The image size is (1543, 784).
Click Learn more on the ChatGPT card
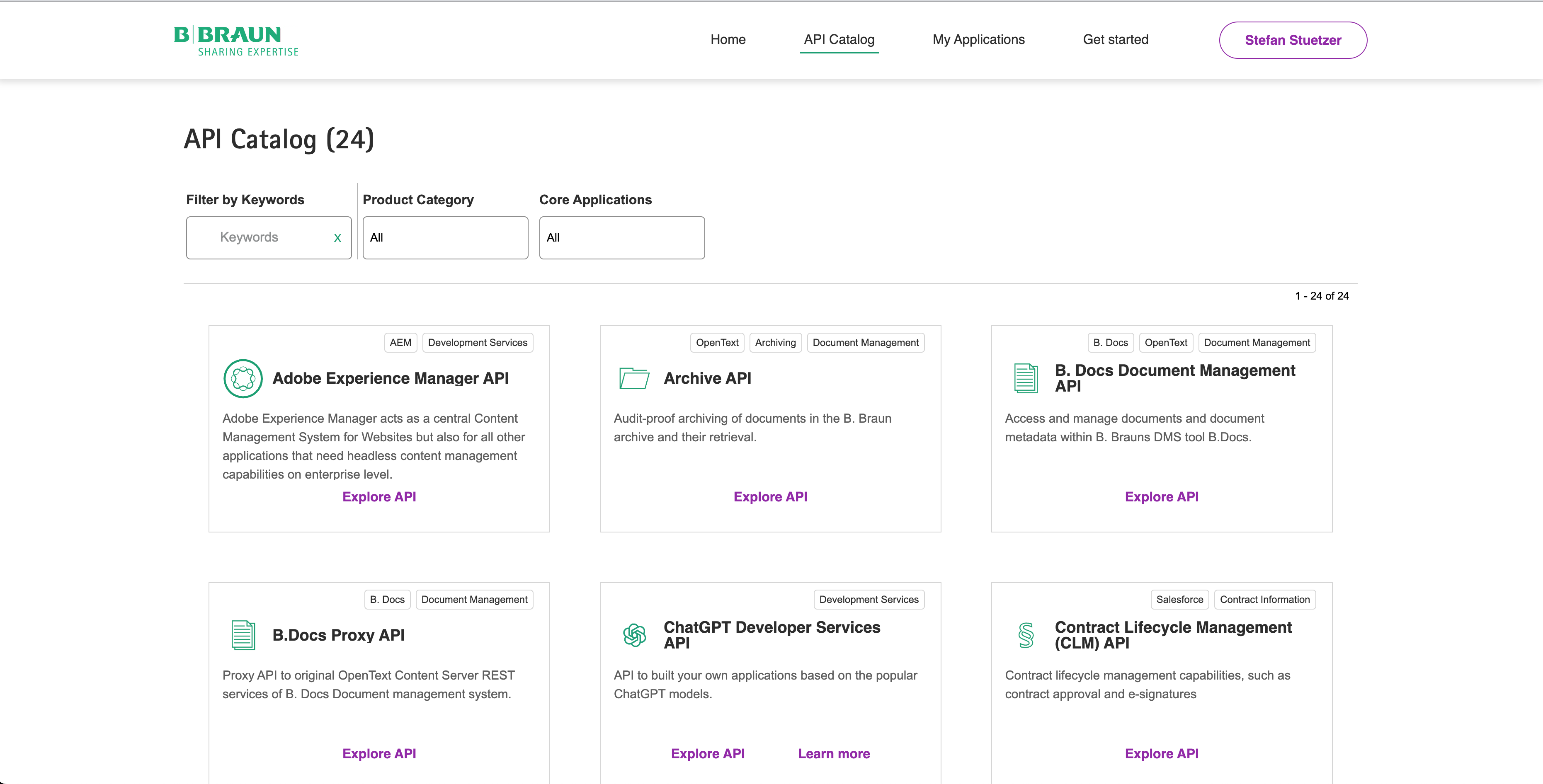[x=833, y=753]
